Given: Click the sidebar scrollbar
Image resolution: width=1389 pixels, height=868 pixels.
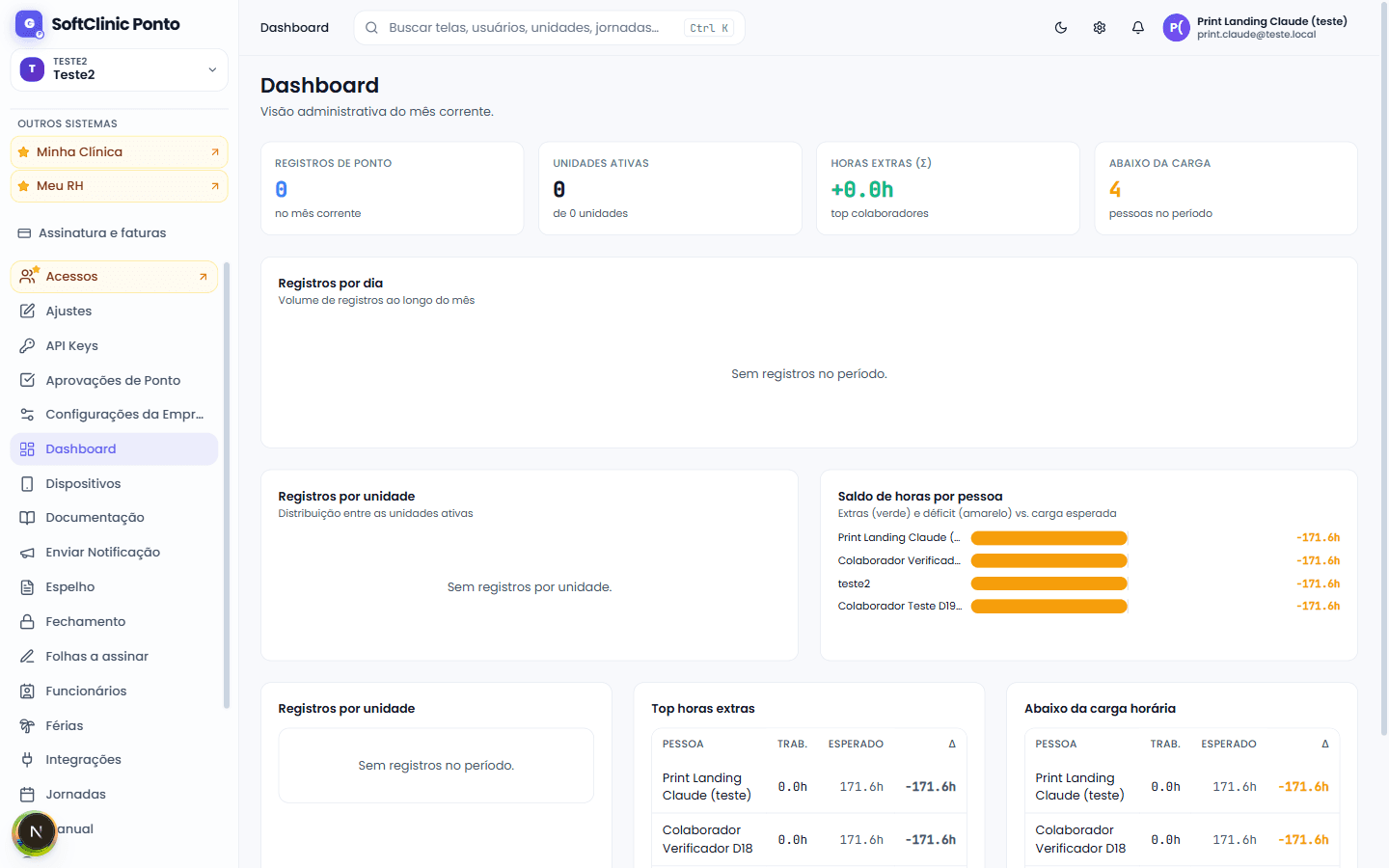Looking at the screenshot, I should click(227, 485).
